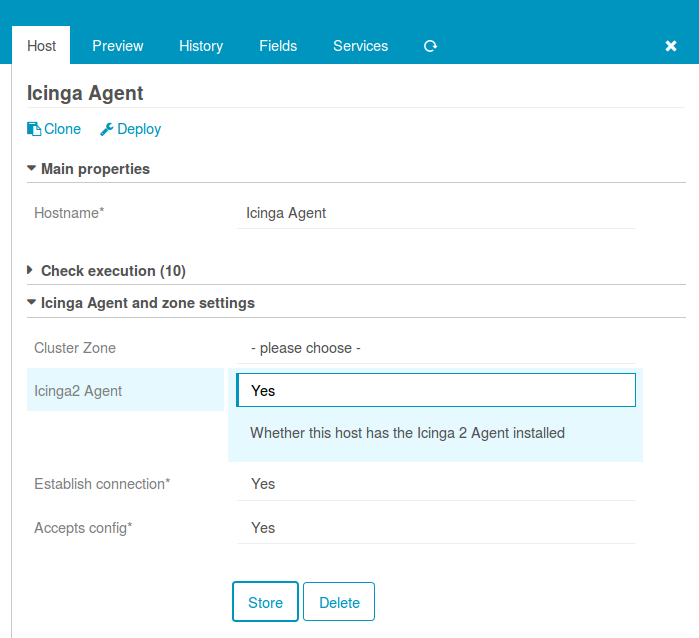Click the Clone link

pos(54,129)
